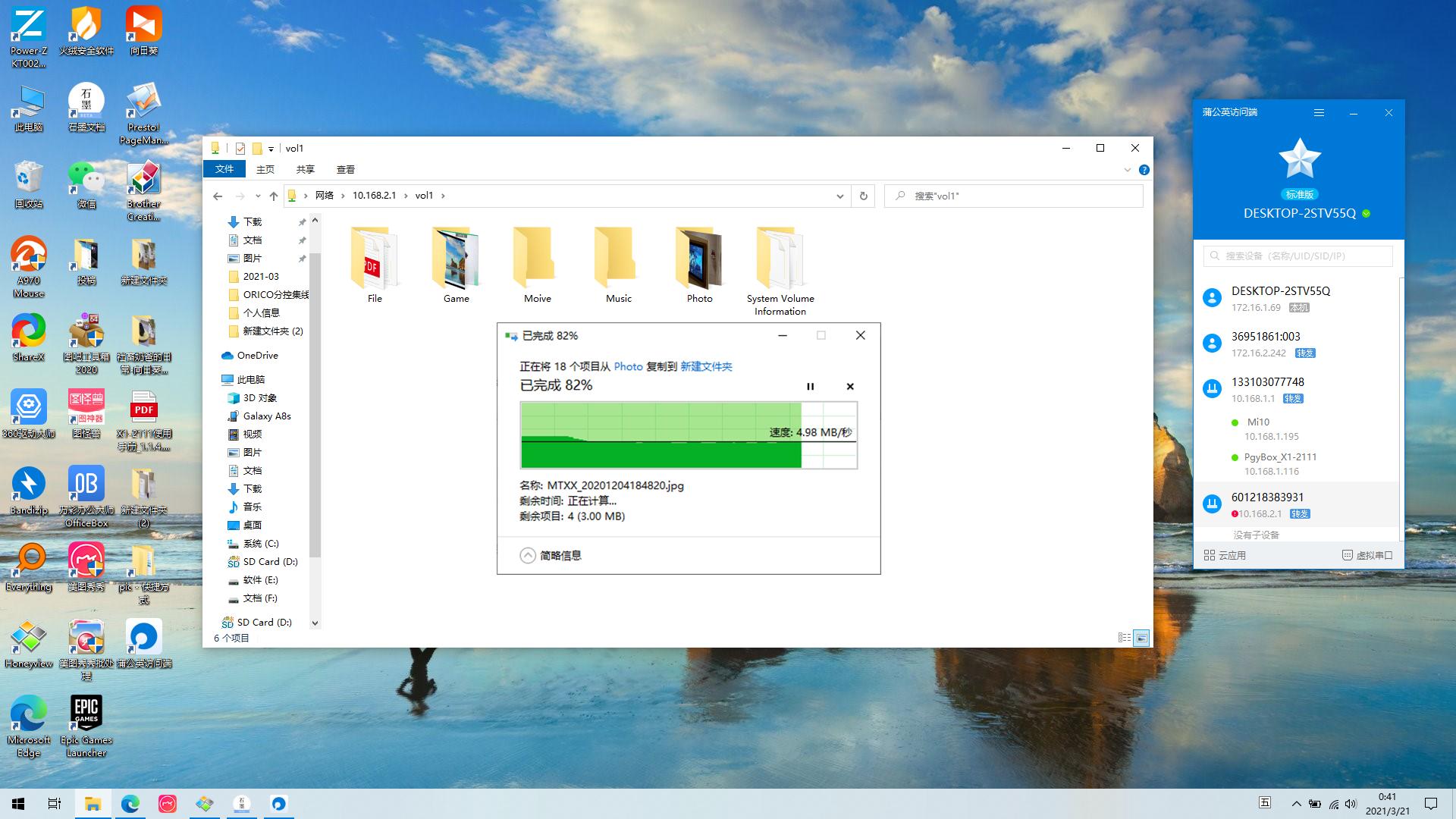Collapse details via 简略信息 chevron
Screen dimensions: 1456x819
[528, 556]
